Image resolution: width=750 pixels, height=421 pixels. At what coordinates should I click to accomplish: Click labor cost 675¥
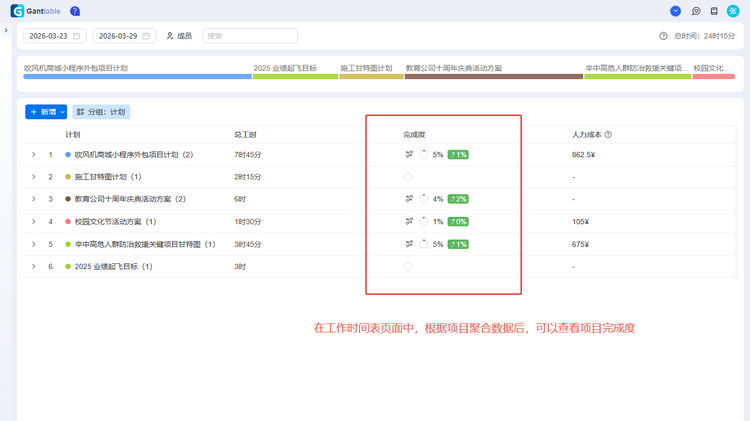[x=580, y=244]
